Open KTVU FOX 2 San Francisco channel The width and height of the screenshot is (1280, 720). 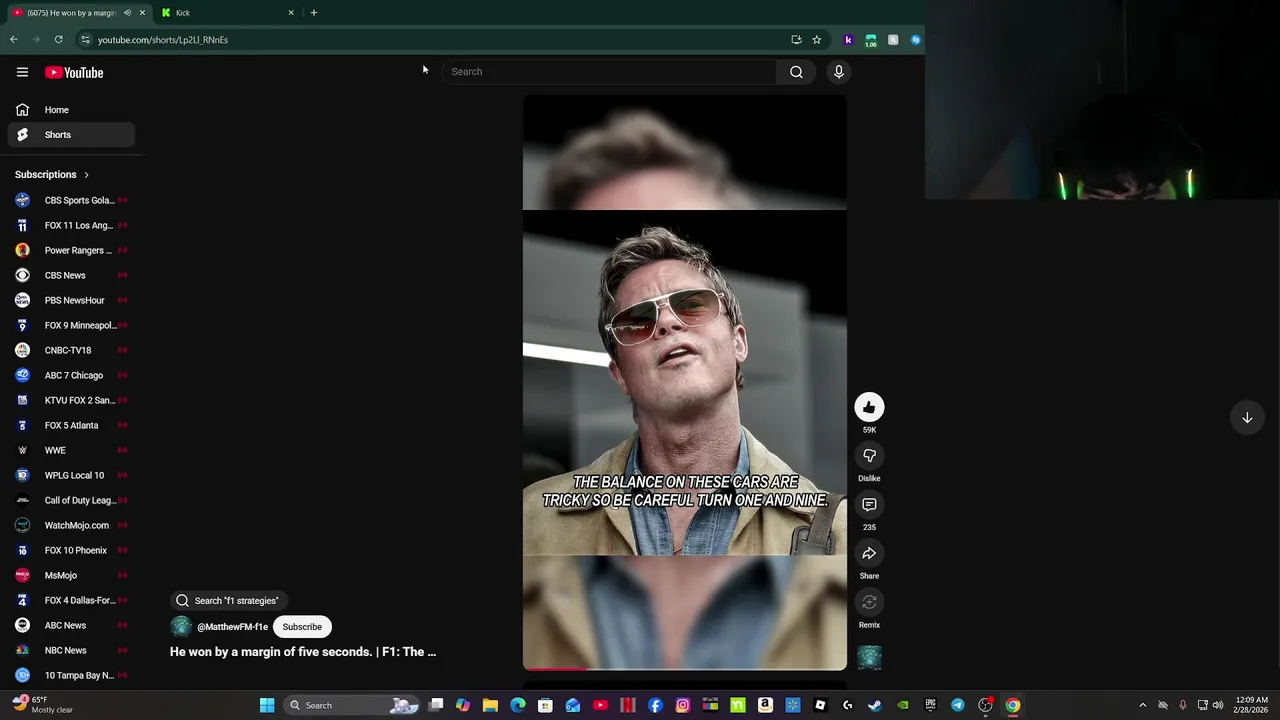[71, 400]
